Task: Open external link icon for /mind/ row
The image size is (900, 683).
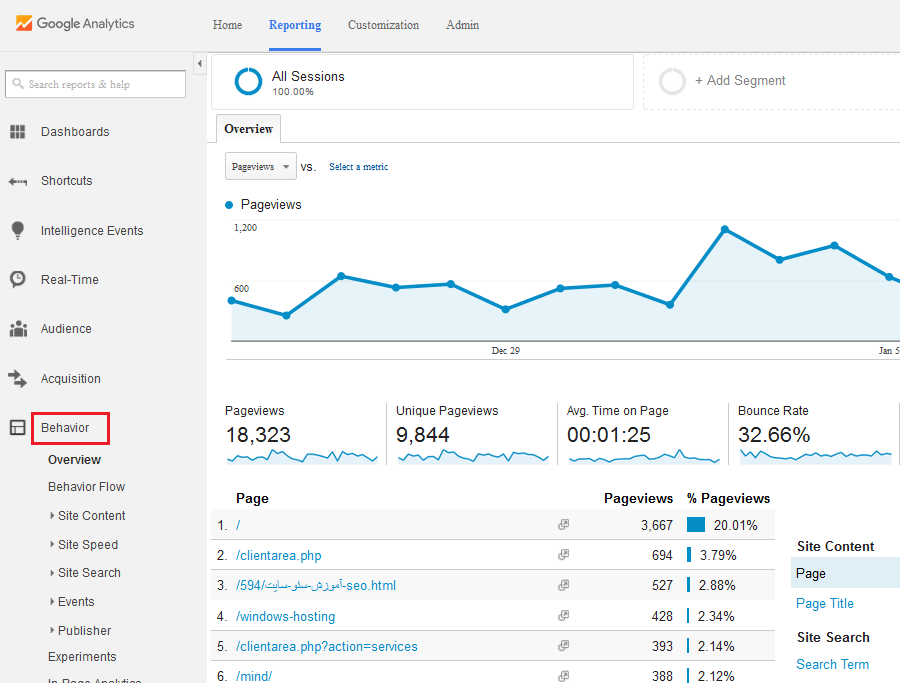Action: 564,676
